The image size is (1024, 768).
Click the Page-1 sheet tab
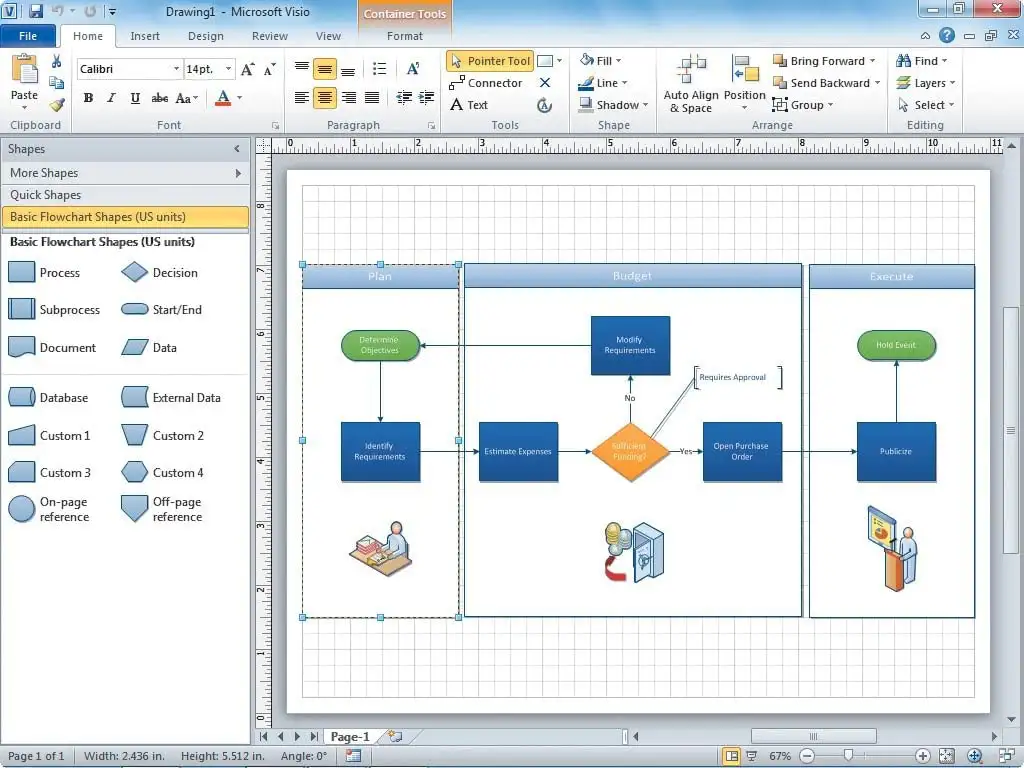pos(350,737)
